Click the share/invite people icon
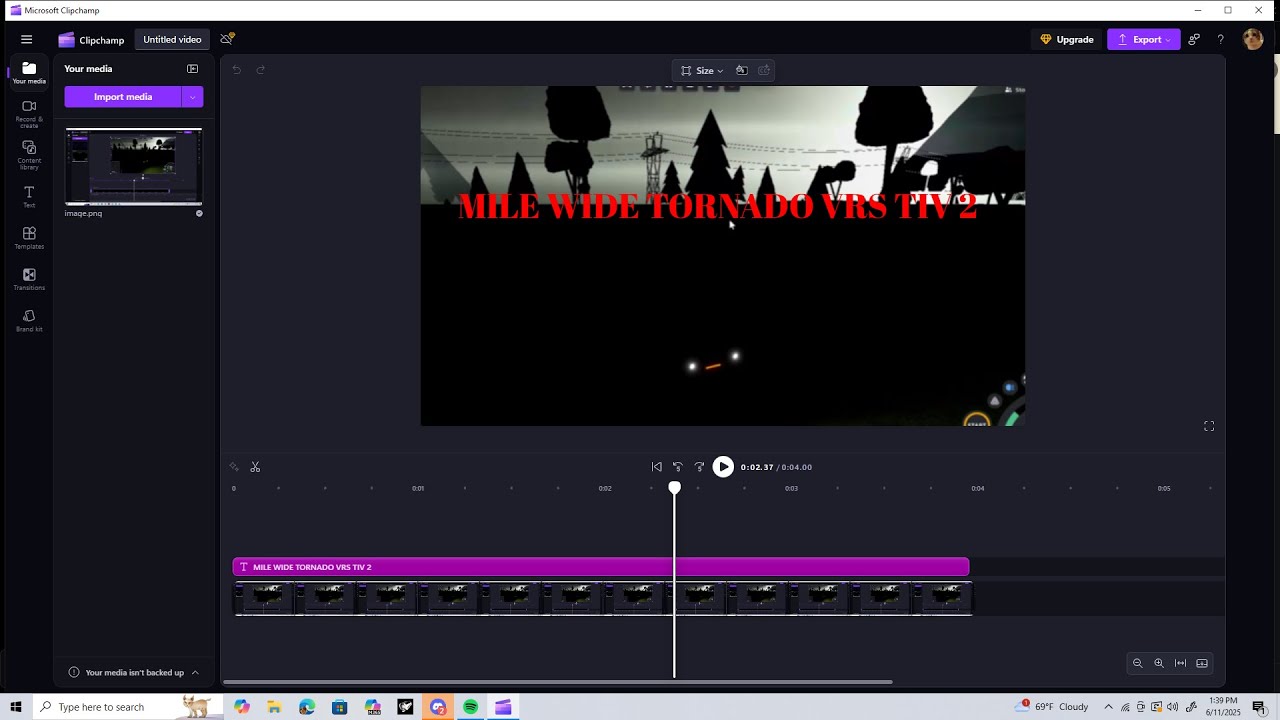 coord(1194,40)
